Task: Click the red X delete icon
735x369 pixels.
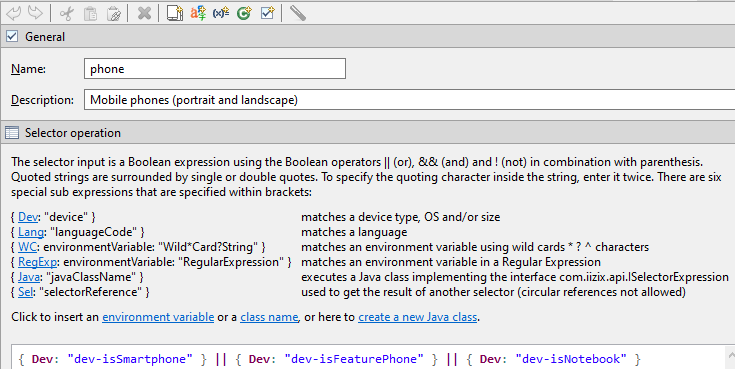Action: pos(144,14)
